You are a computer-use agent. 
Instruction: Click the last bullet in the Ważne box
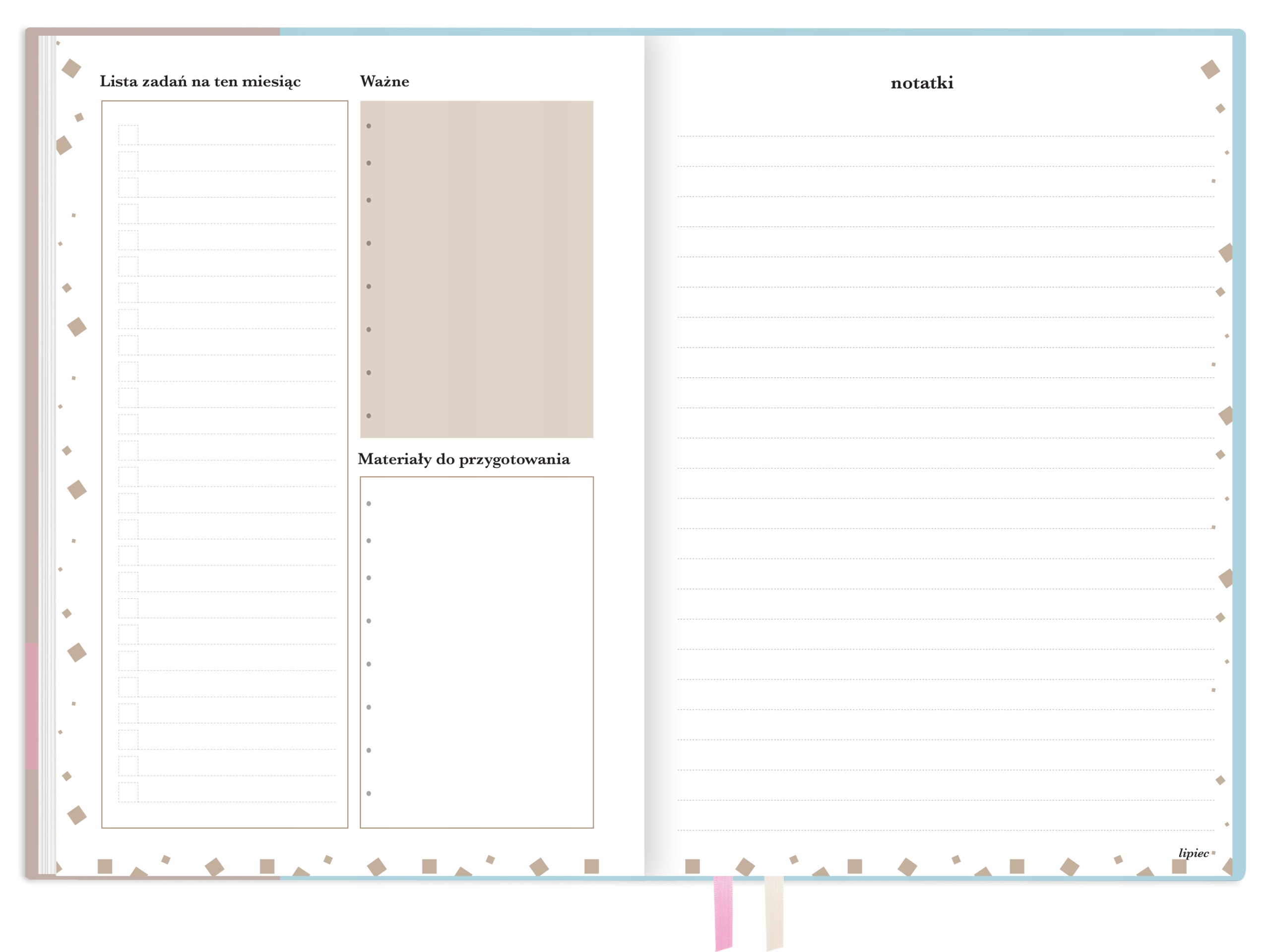point(369,416)
